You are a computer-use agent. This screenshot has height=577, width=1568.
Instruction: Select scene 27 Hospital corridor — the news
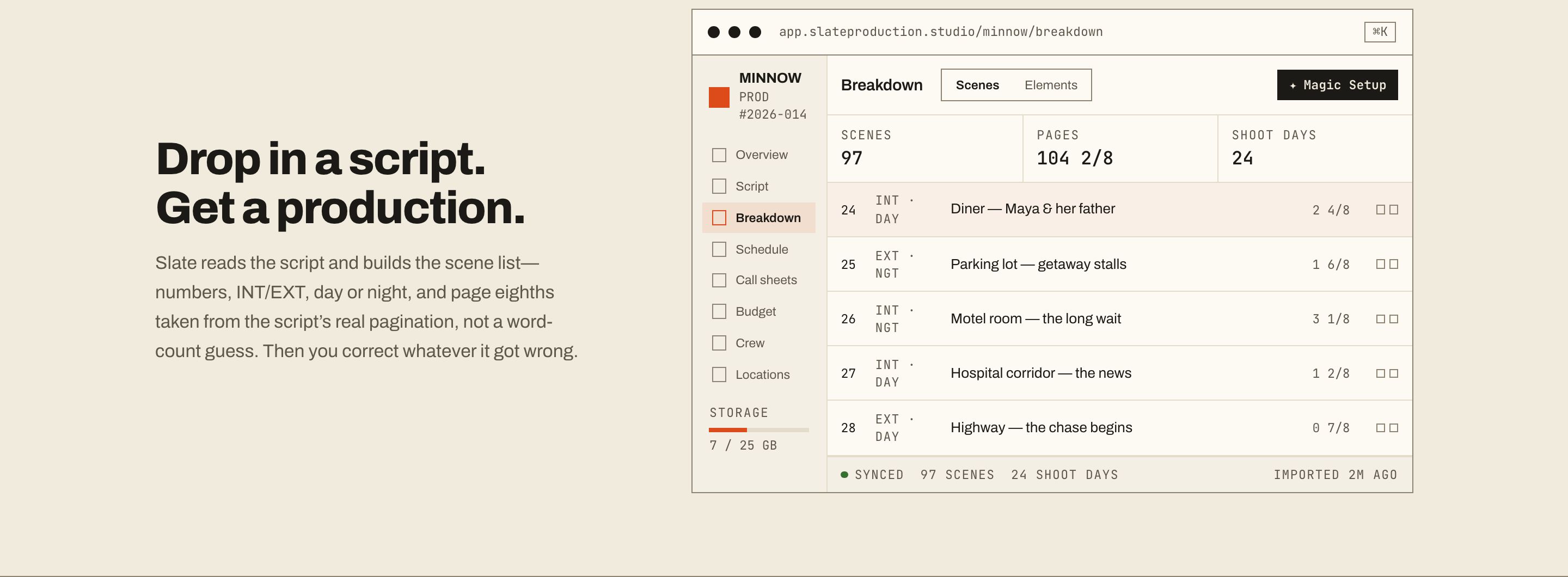tap(1119, 373)
